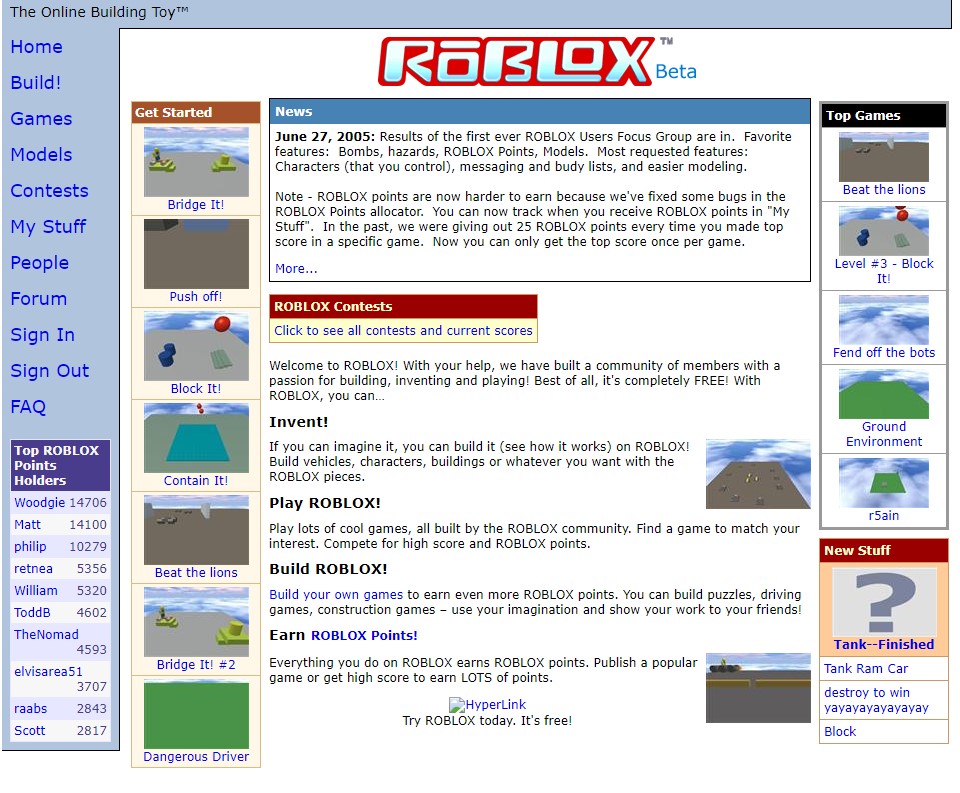Click the Invent! section preview image
The image size is (960, 793).
pyautogui.click(x=758, y=474)
